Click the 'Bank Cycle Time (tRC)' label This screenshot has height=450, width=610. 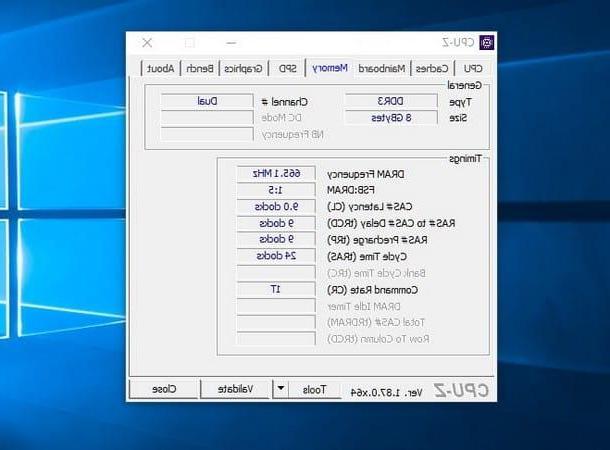[376, 273]
